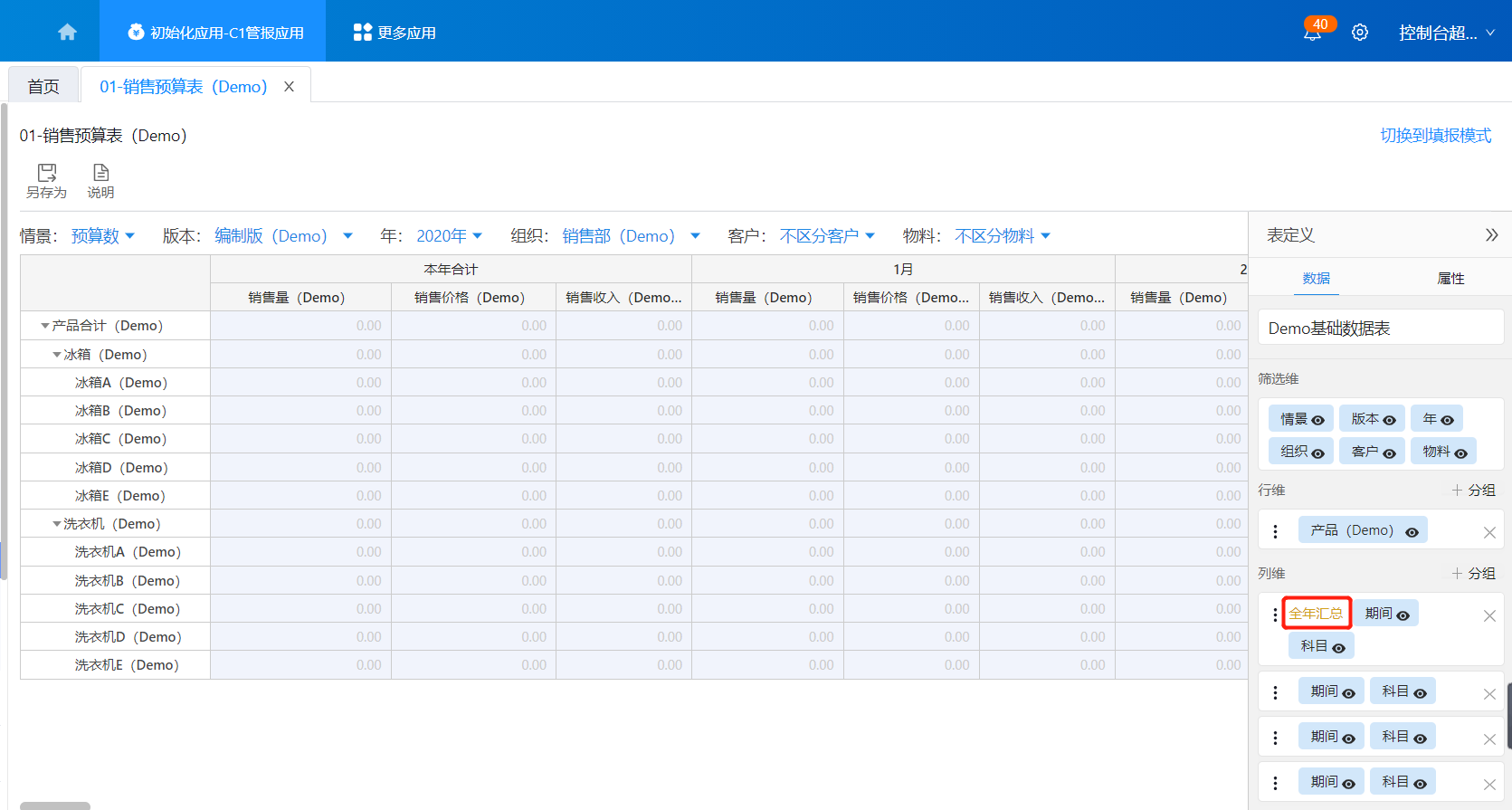Image resolution: width=1512 pixels, height=810 pixels.
Task: Open the notification bell with badge 40
Action: pos(1312,33)
